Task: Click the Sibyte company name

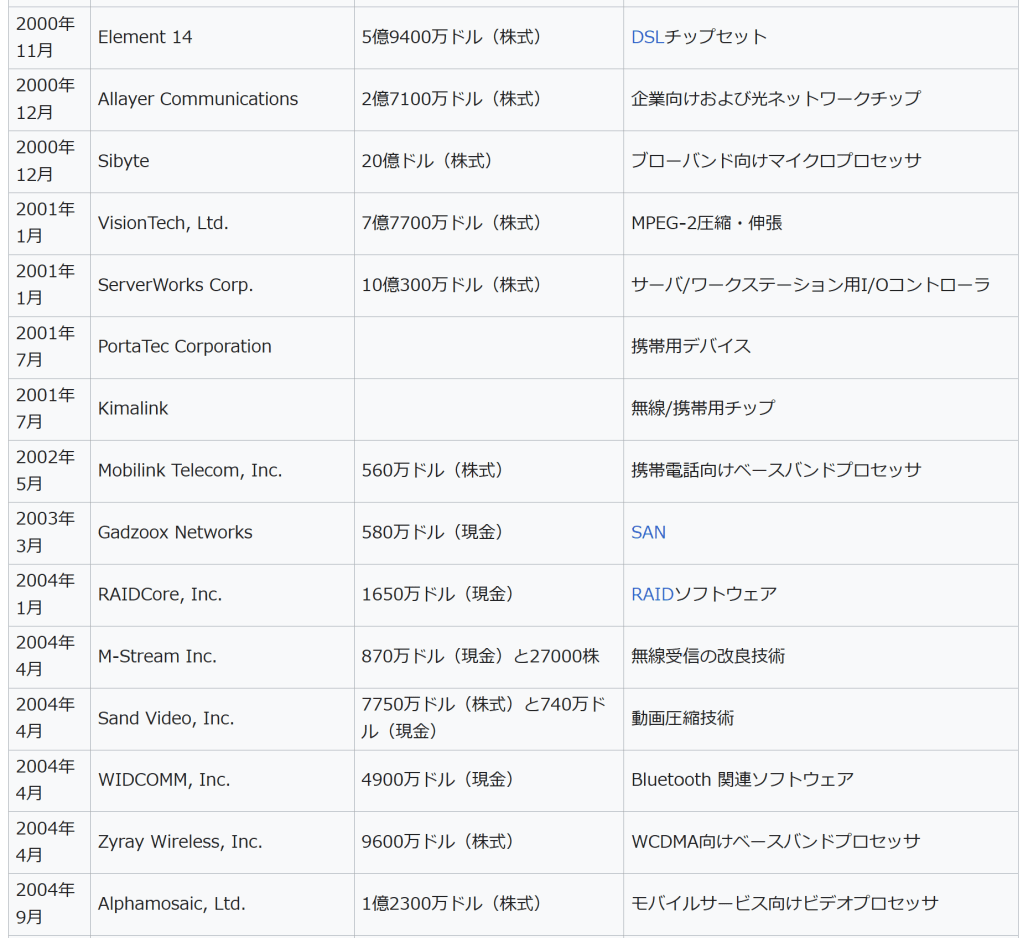Action: 124,161
